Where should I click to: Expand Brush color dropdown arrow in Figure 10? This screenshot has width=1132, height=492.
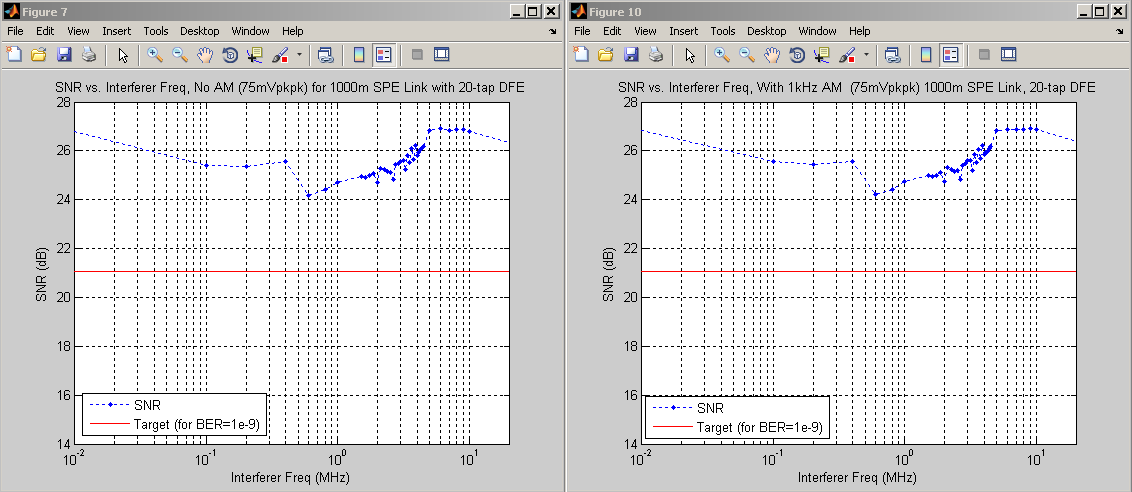click(866, 54)
